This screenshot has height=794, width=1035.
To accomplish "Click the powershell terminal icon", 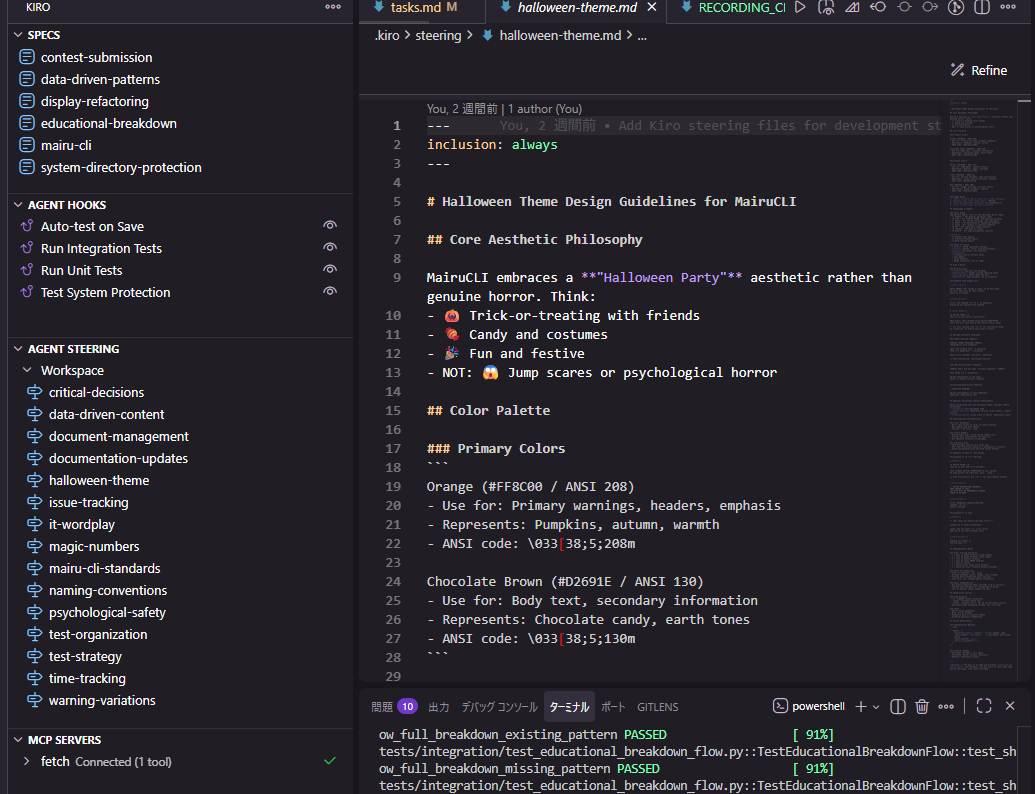I will (780, 706).
